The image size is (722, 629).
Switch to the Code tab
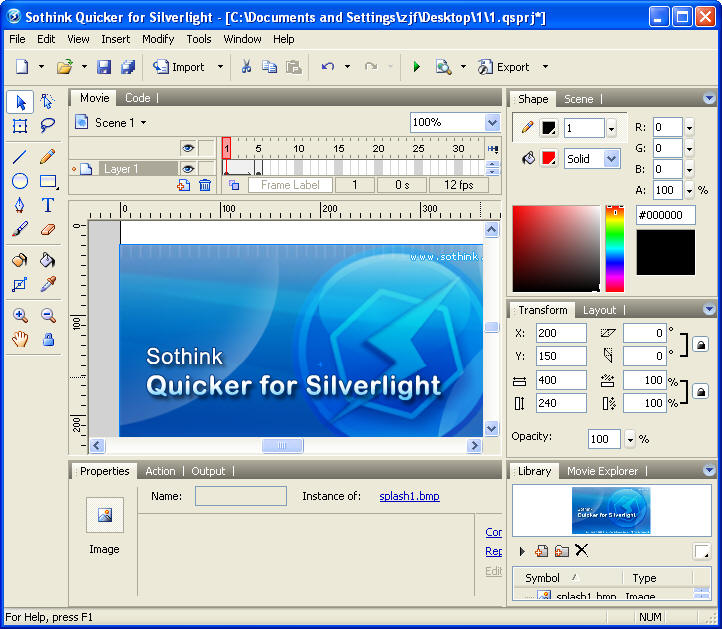[x=138, y=98]
